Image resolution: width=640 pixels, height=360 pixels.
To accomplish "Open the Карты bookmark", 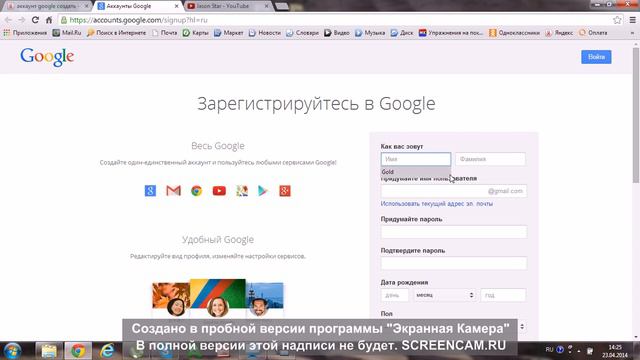I will pos(196,33).
